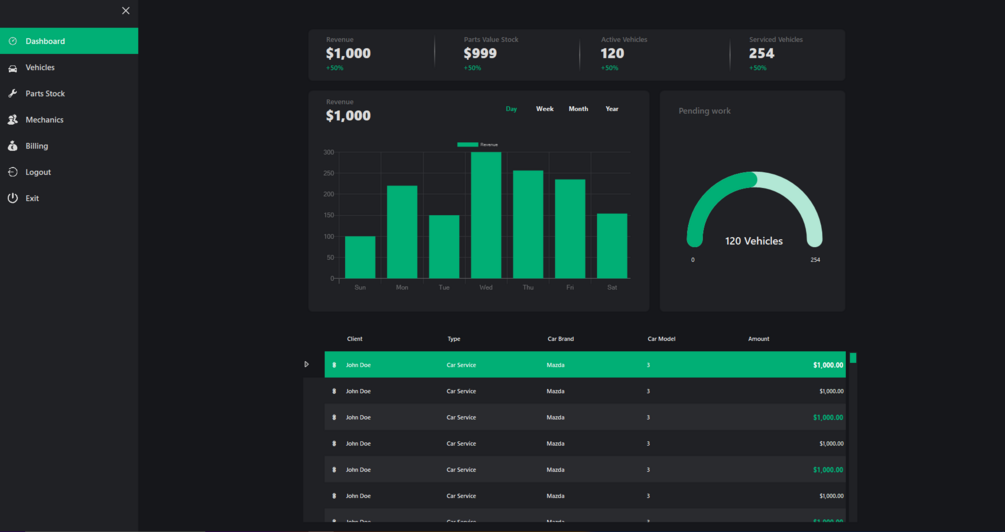The height and width of the screenshot is (532, 1005).
Task: Click the "0" minimum label under gauge
Action: [693, 260]
